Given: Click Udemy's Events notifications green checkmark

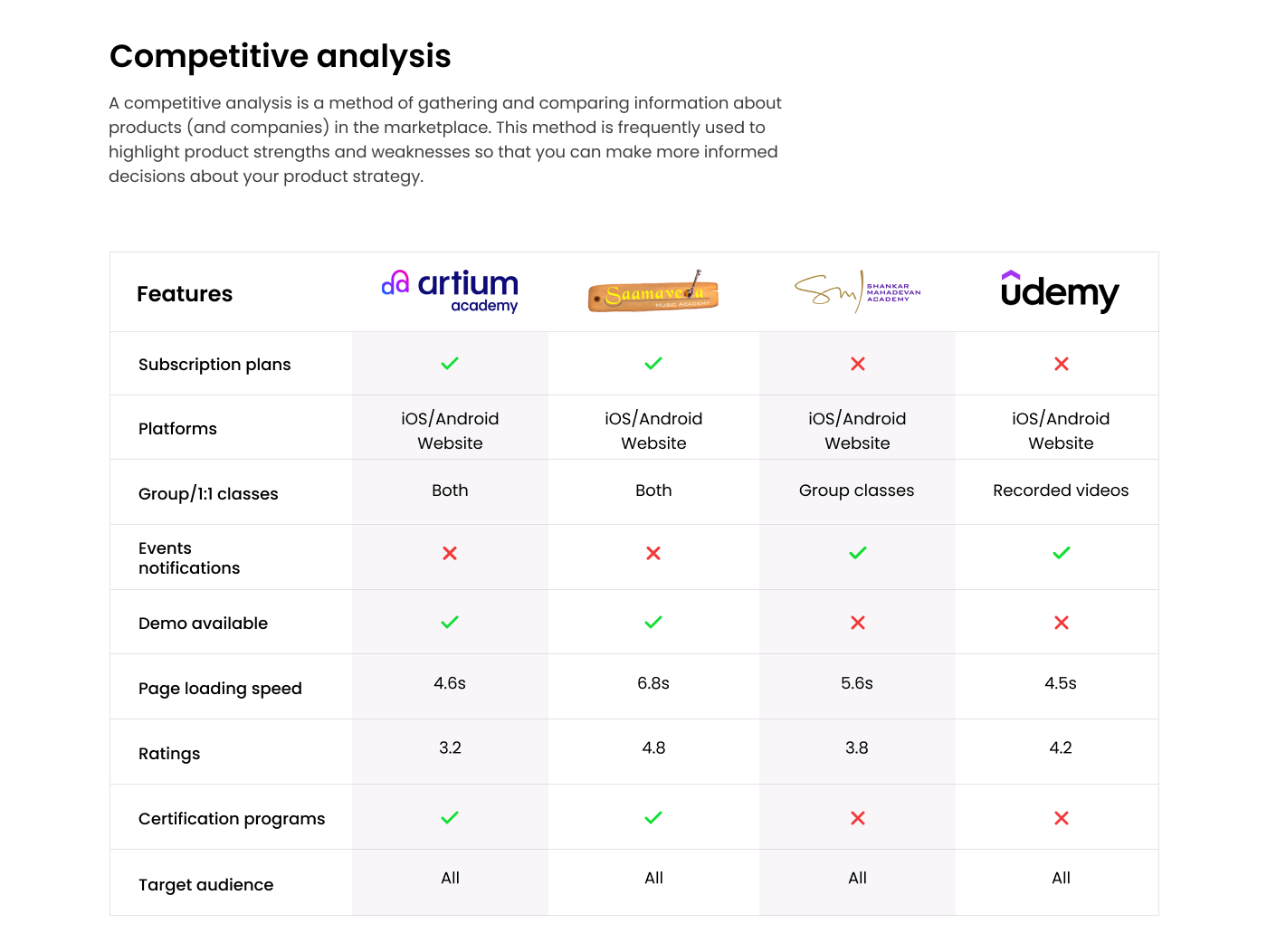Looking at the screenshot, I should tap(1062, 553).
